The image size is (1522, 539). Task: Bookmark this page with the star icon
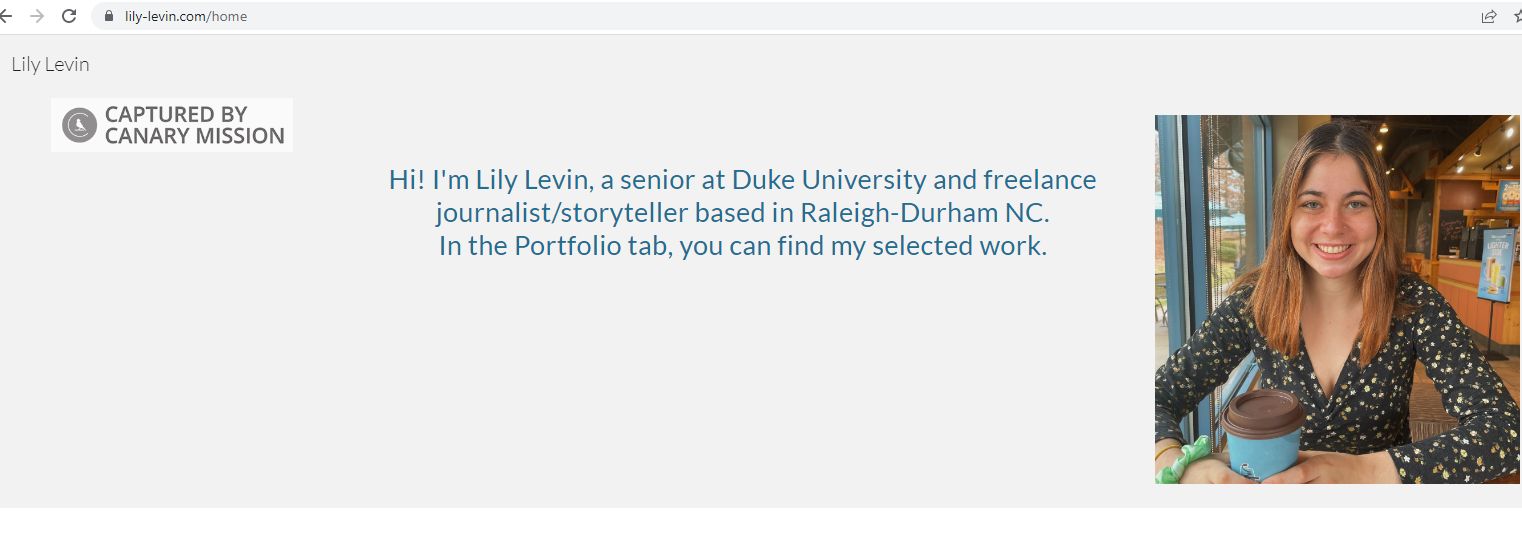click(1517, 16)
